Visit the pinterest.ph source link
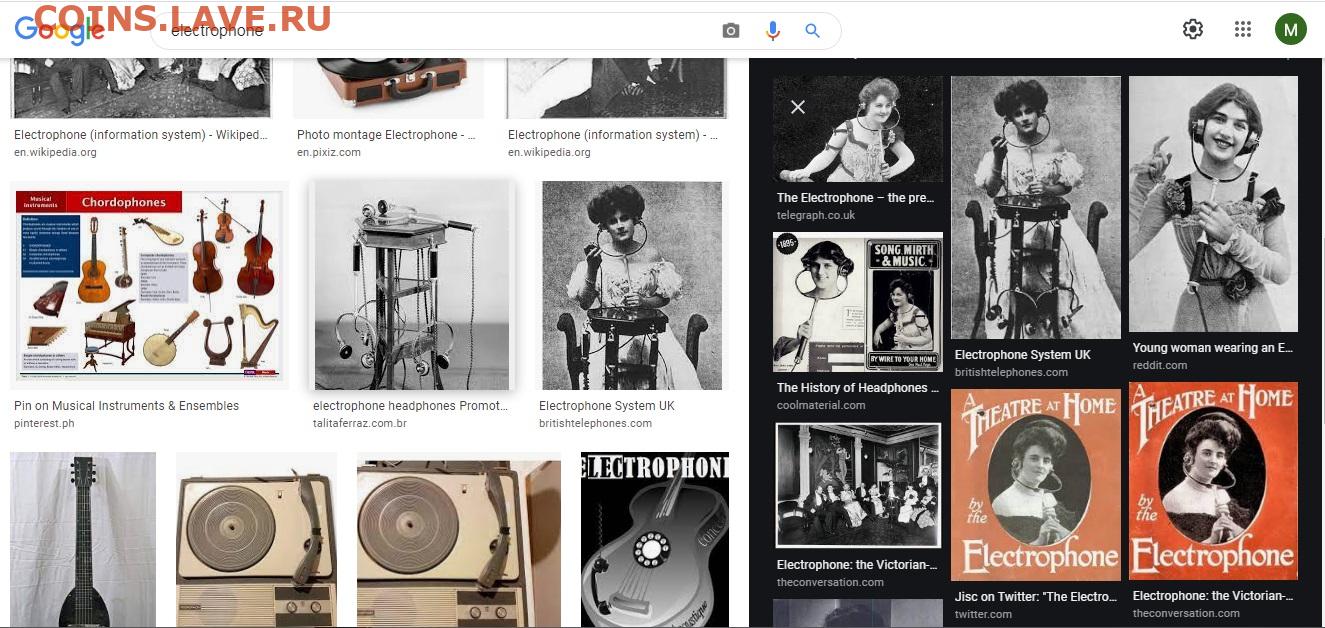1325x628 pixels. pyautogui.click(x=44, y=423)
